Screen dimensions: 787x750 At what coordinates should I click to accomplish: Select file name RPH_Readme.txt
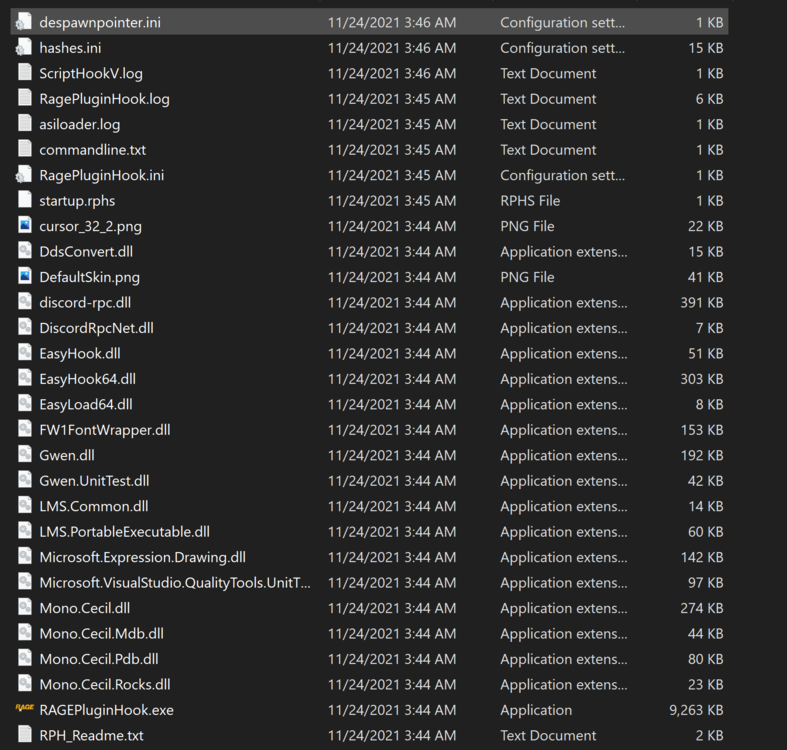(x=91, y=735)
